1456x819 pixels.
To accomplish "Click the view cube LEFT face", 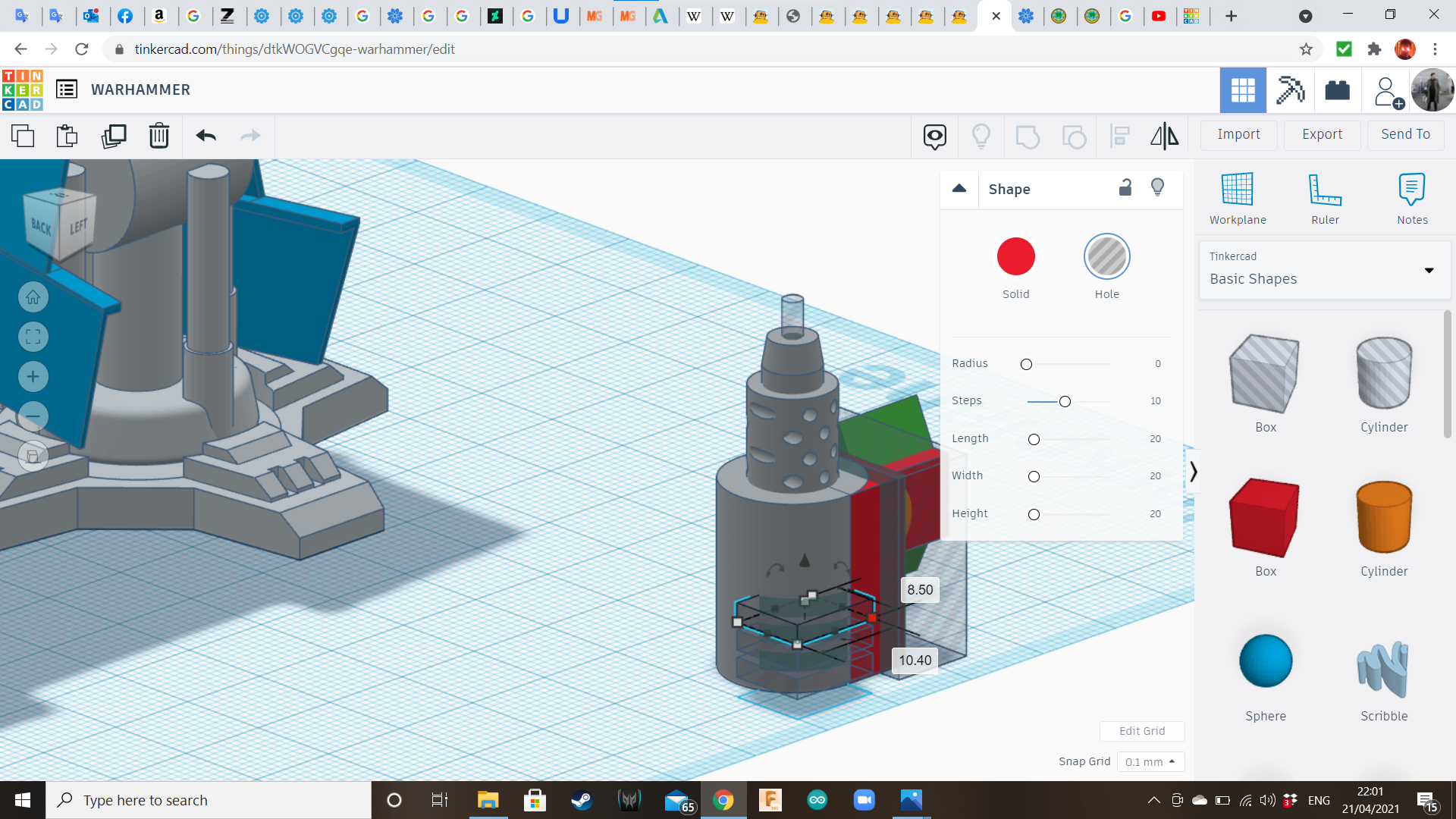I will pos(79,227).
